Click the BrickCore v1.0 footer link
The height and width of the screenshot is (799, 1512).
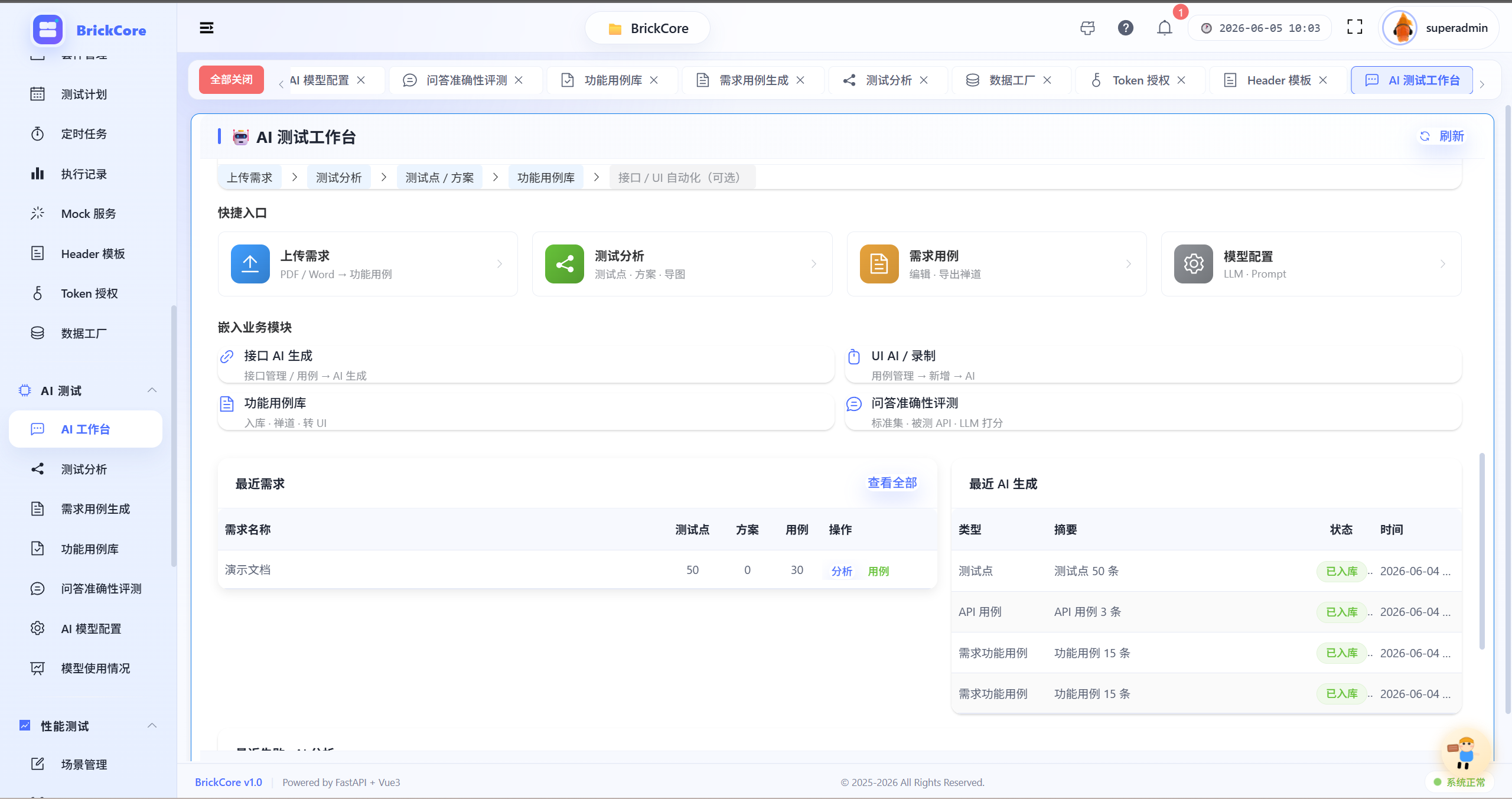point(229,782)
